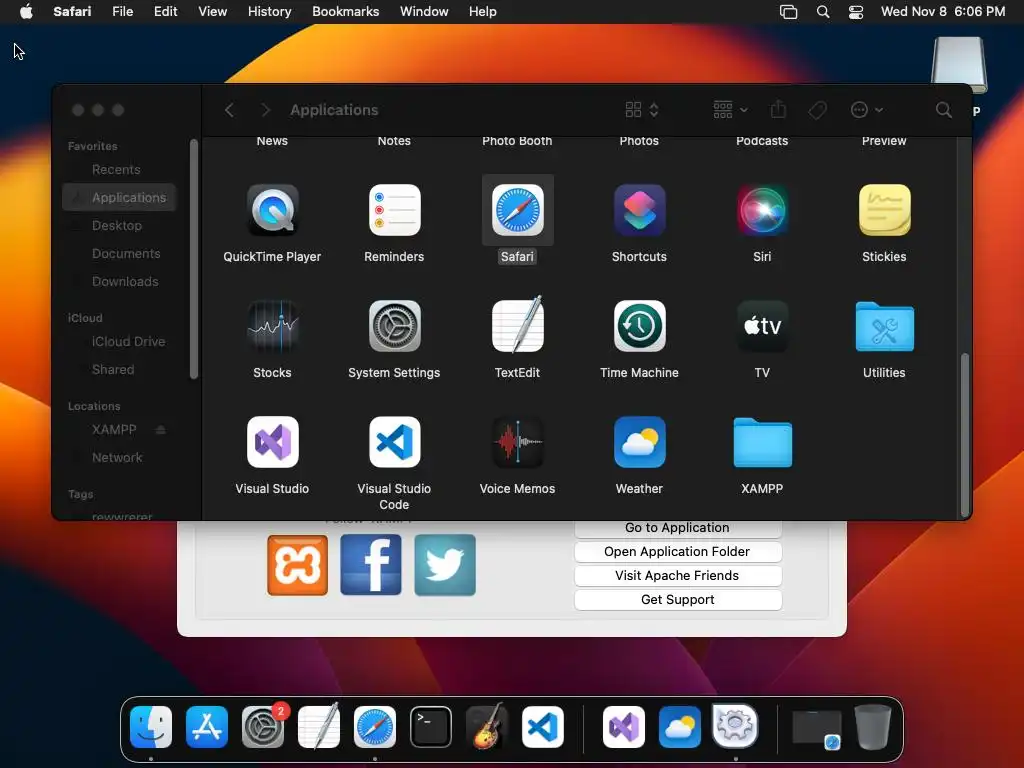
Task: Select the Reminders app icon
Action: (x=394, y=210)
